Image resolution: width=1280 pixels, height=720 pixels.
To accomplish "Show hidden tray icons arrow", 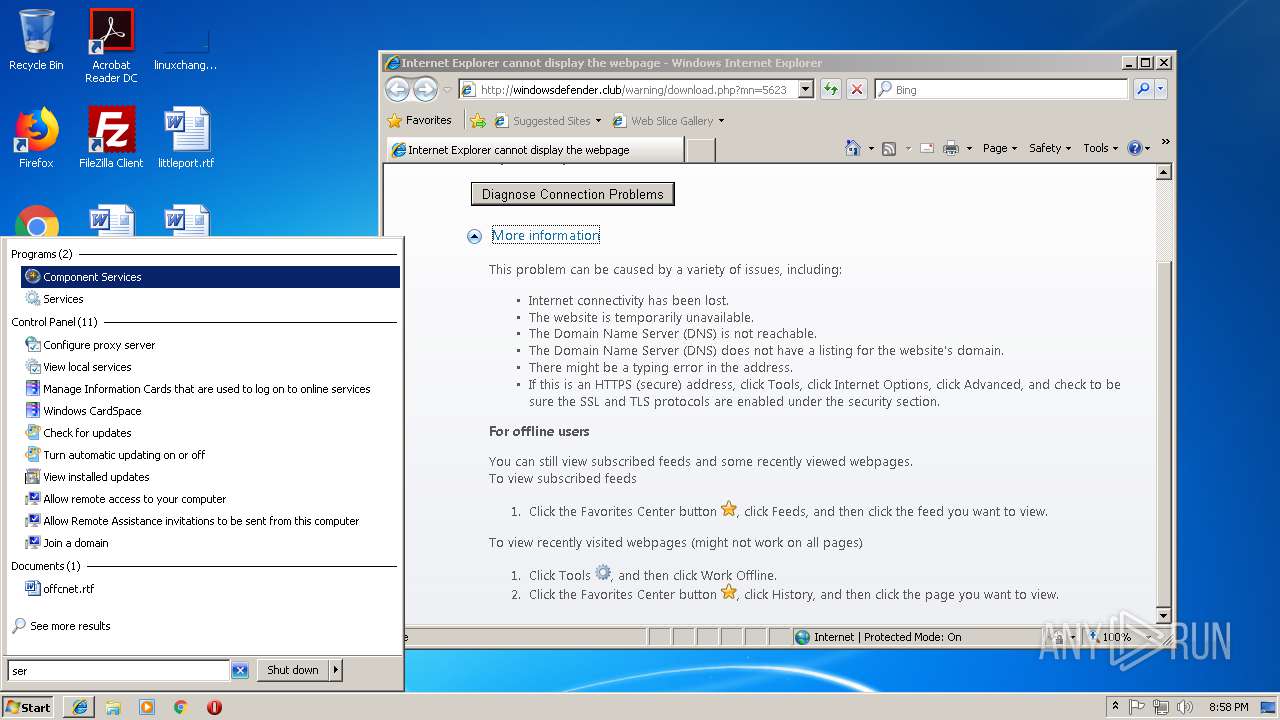I will (1115, 707).
